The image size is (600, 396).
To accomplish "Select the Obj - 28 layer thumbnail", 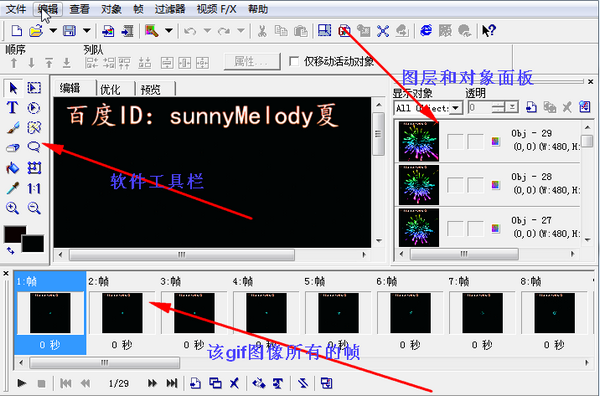I will 419,185.
